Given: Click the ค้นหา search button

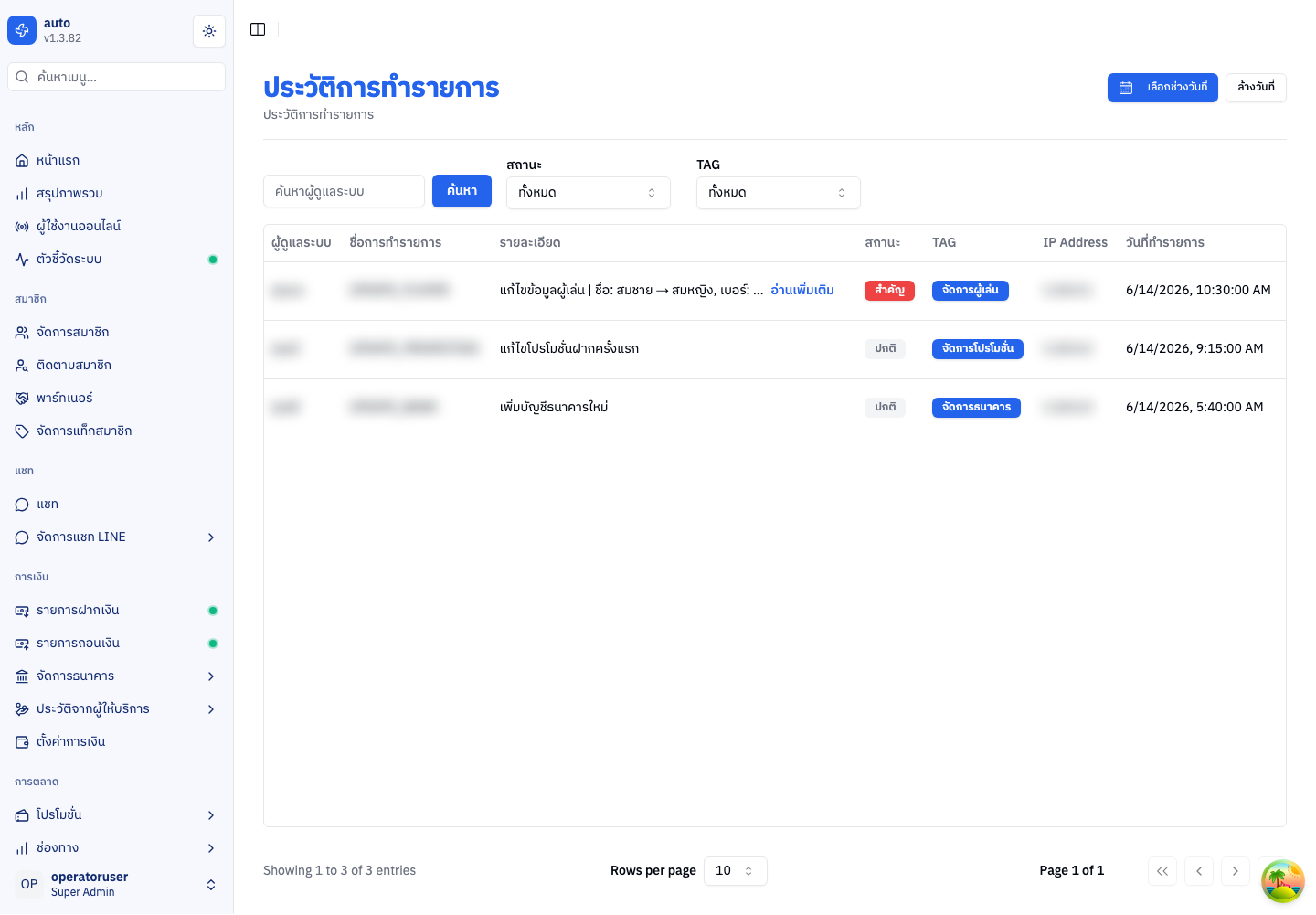Looking at the screenshot, I should (462, 191).
